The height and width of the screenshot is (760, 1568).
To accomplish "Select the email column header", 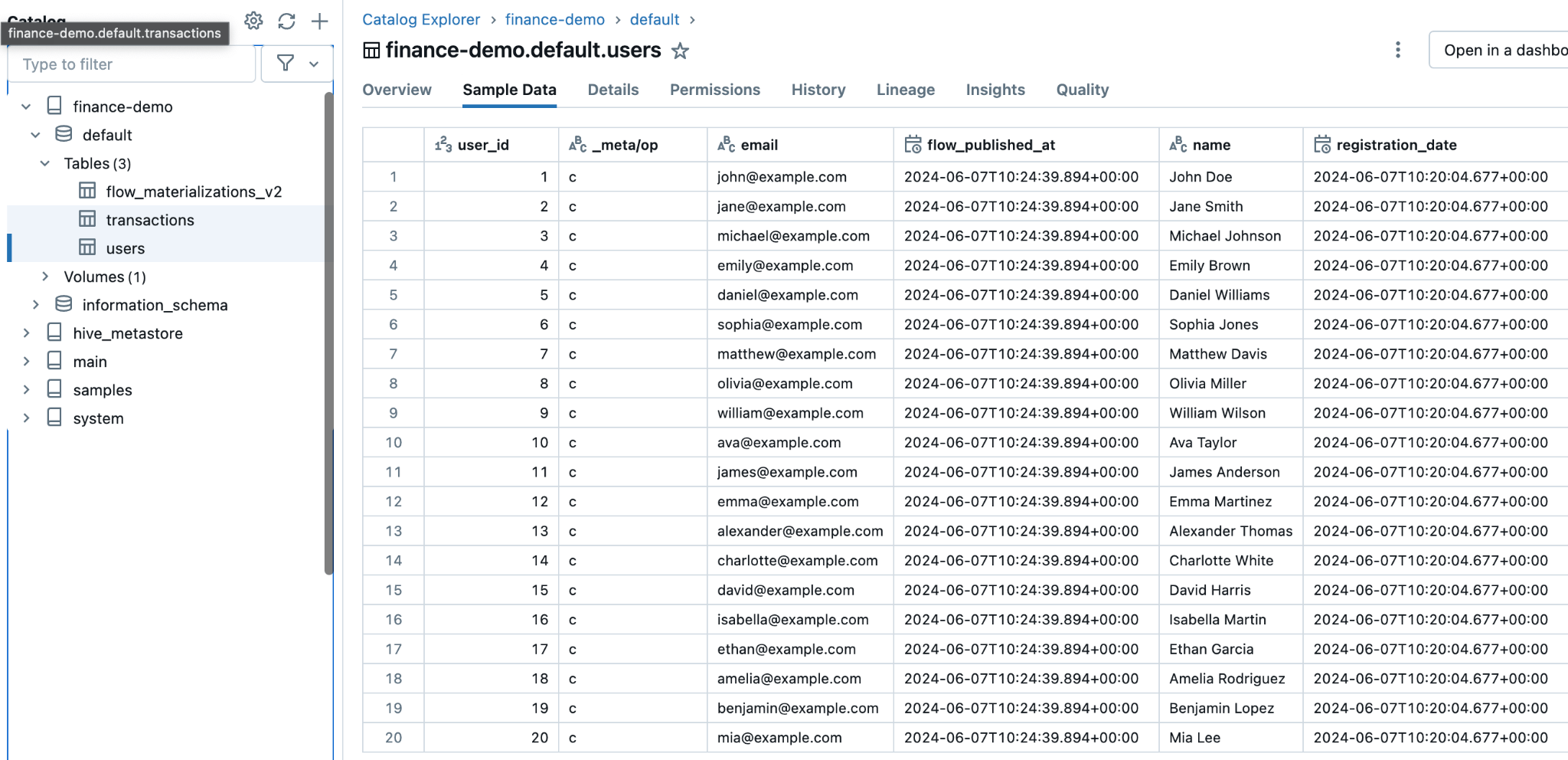I will [x=800, y=145].
